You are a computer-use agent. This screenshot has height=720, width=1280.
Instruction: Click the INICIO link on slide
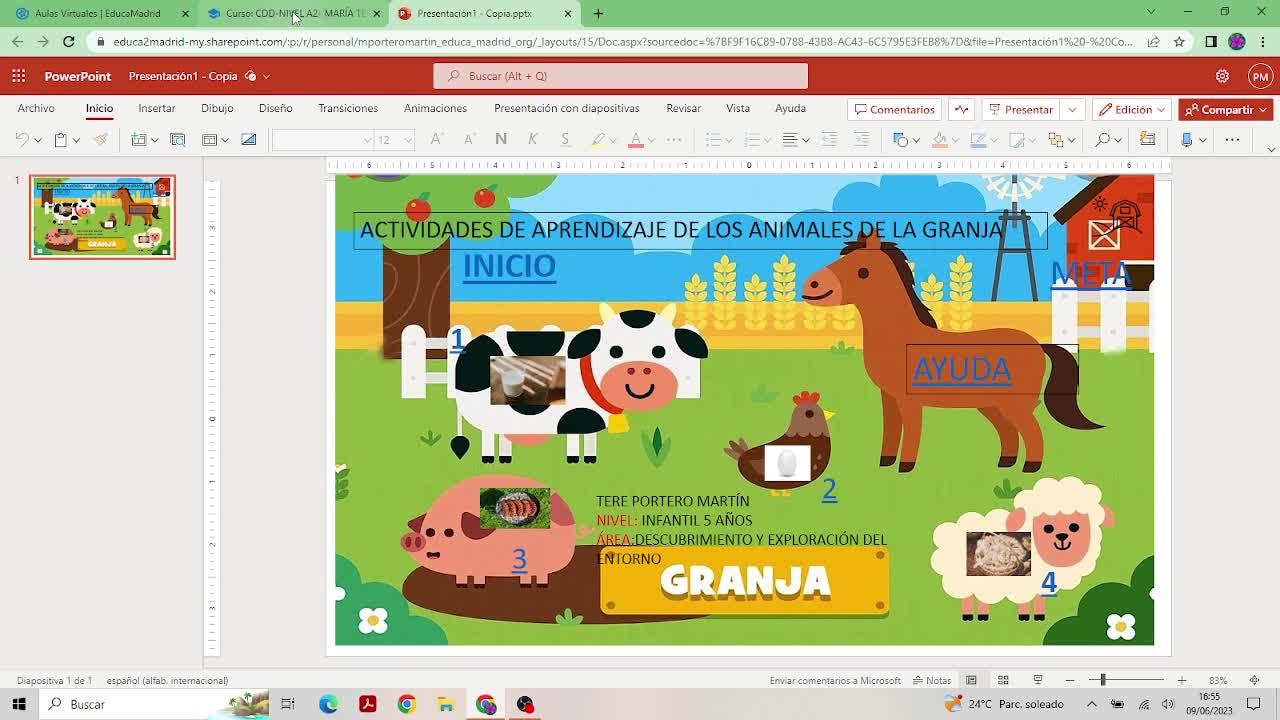click(x=509, y=266)
